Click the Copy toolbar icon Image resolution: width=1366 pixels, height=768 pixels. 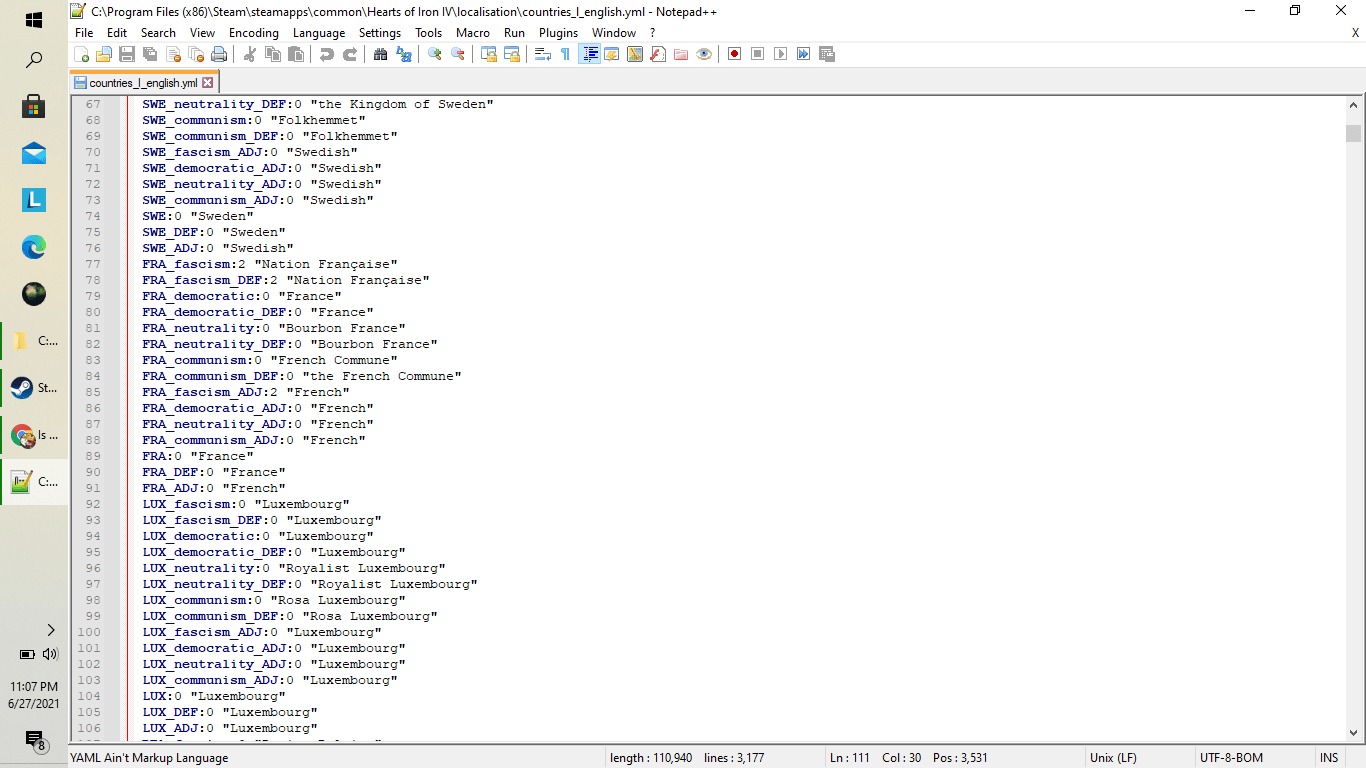[x=273, y=54]
